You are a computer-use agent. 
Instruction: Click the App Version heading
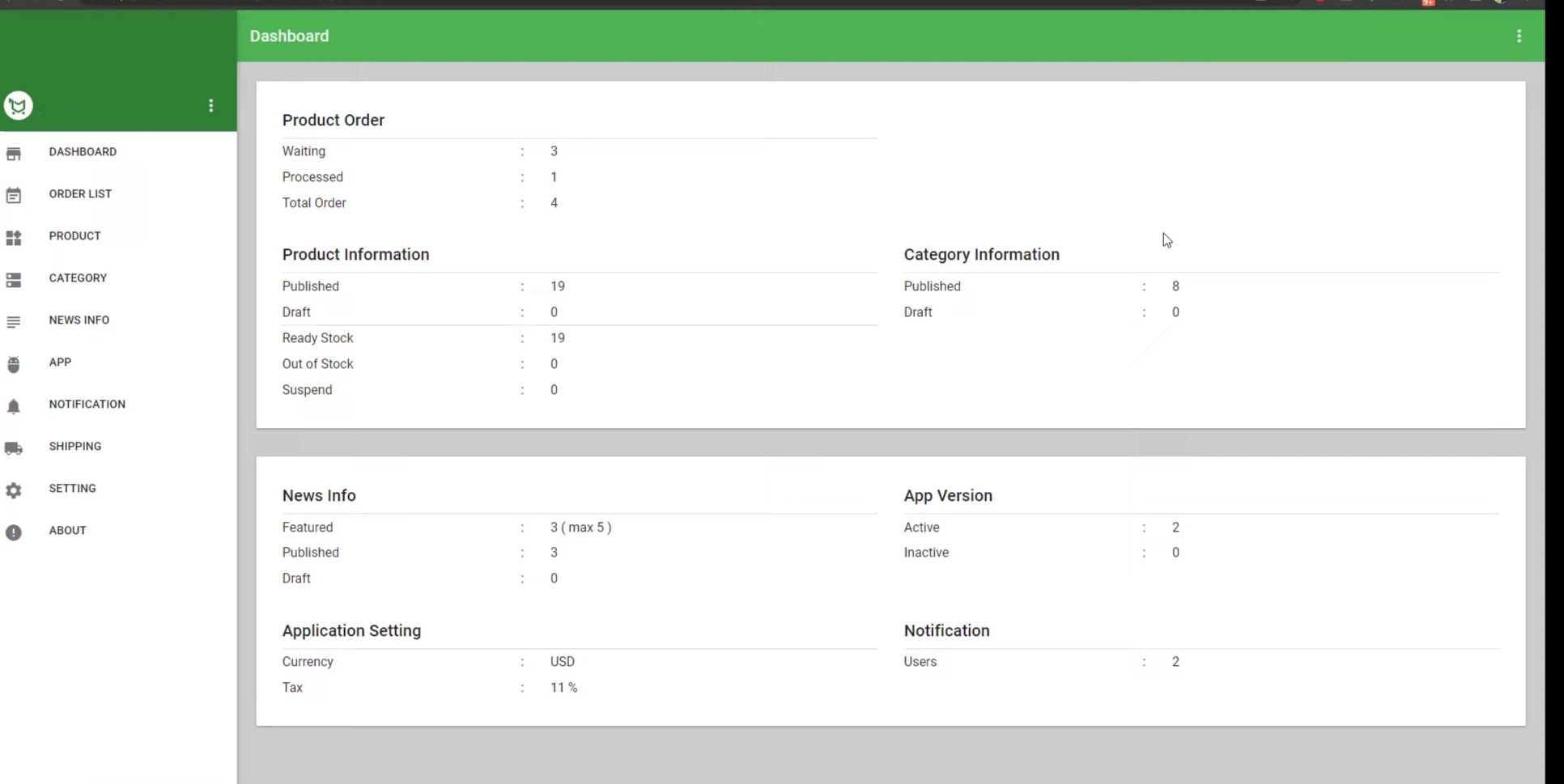click(948, 495)
